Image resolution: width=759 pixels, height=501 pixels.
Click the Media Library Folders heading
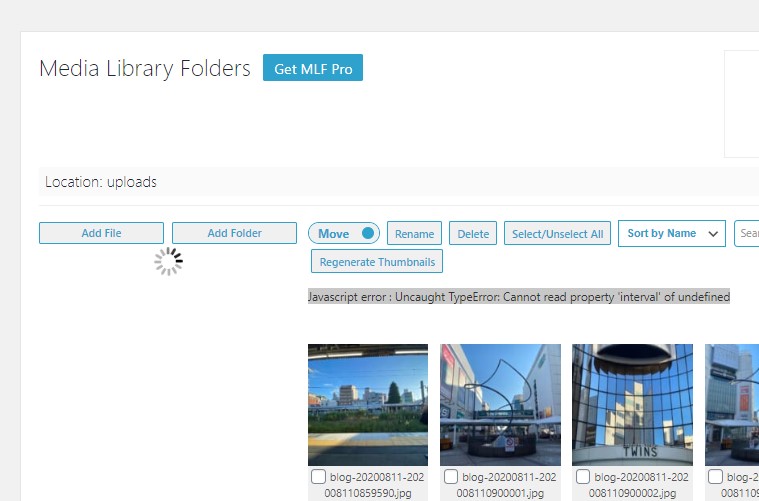pos(145,68)
